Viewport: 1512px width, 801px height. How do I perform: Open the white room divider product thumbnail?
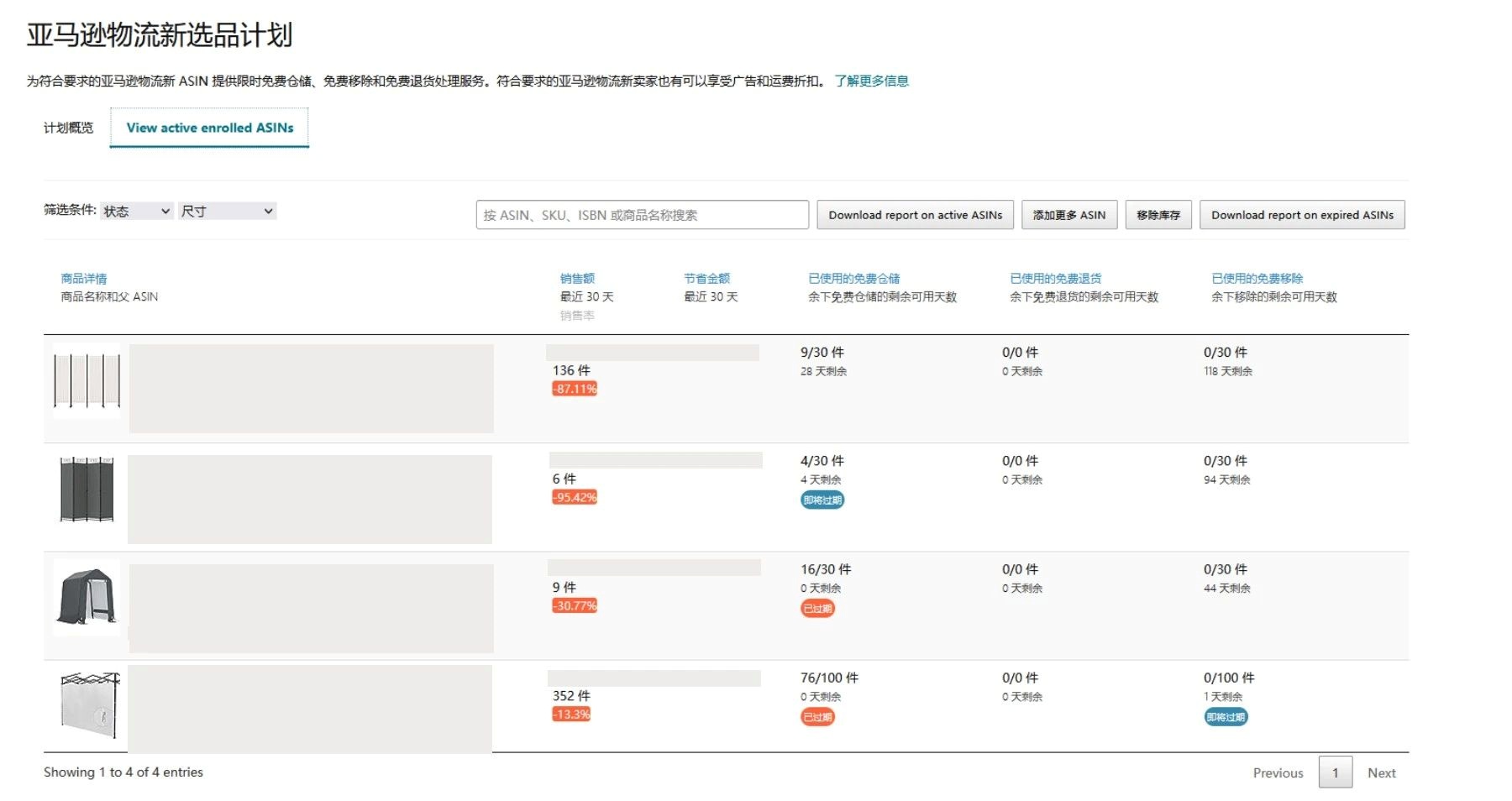click(x=87, y=380)
